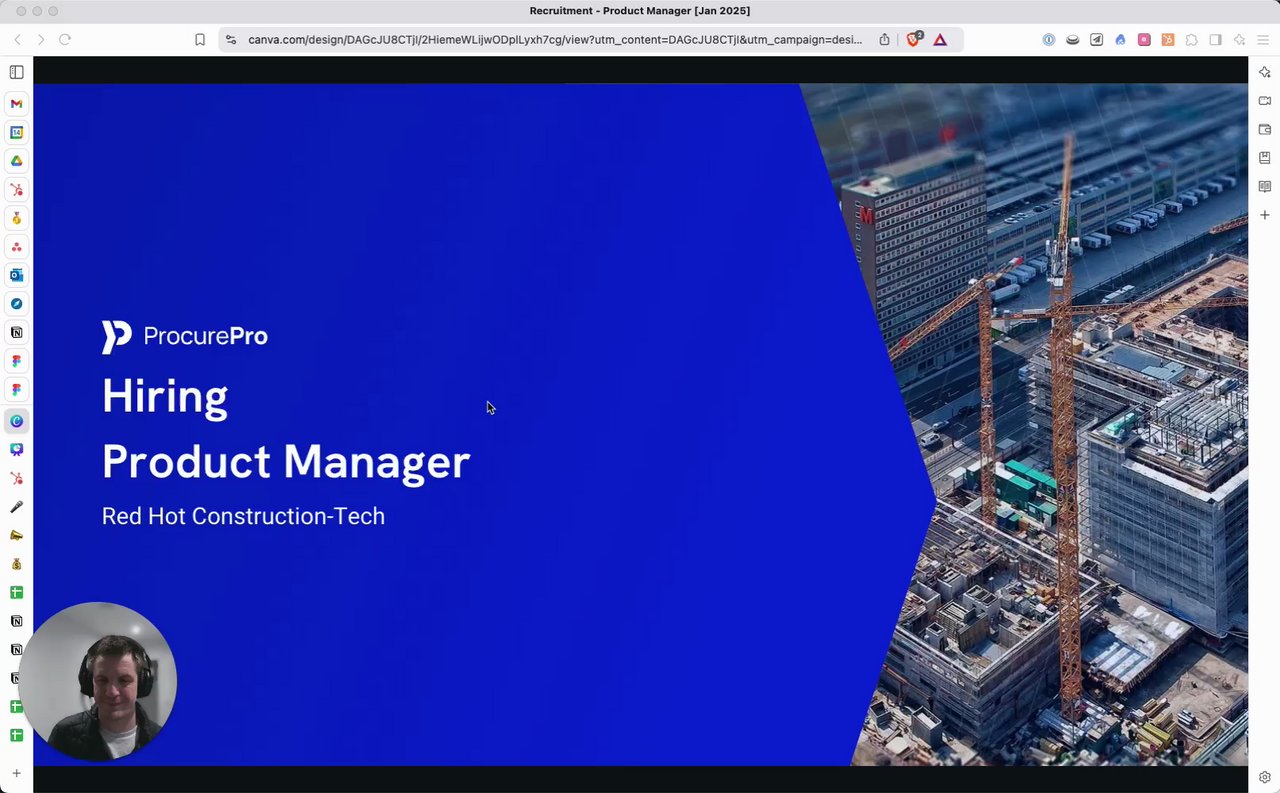Open Leo AI from the toolbar
Viewport: 1280px width, 793px height.
(x=1240, y=39)
